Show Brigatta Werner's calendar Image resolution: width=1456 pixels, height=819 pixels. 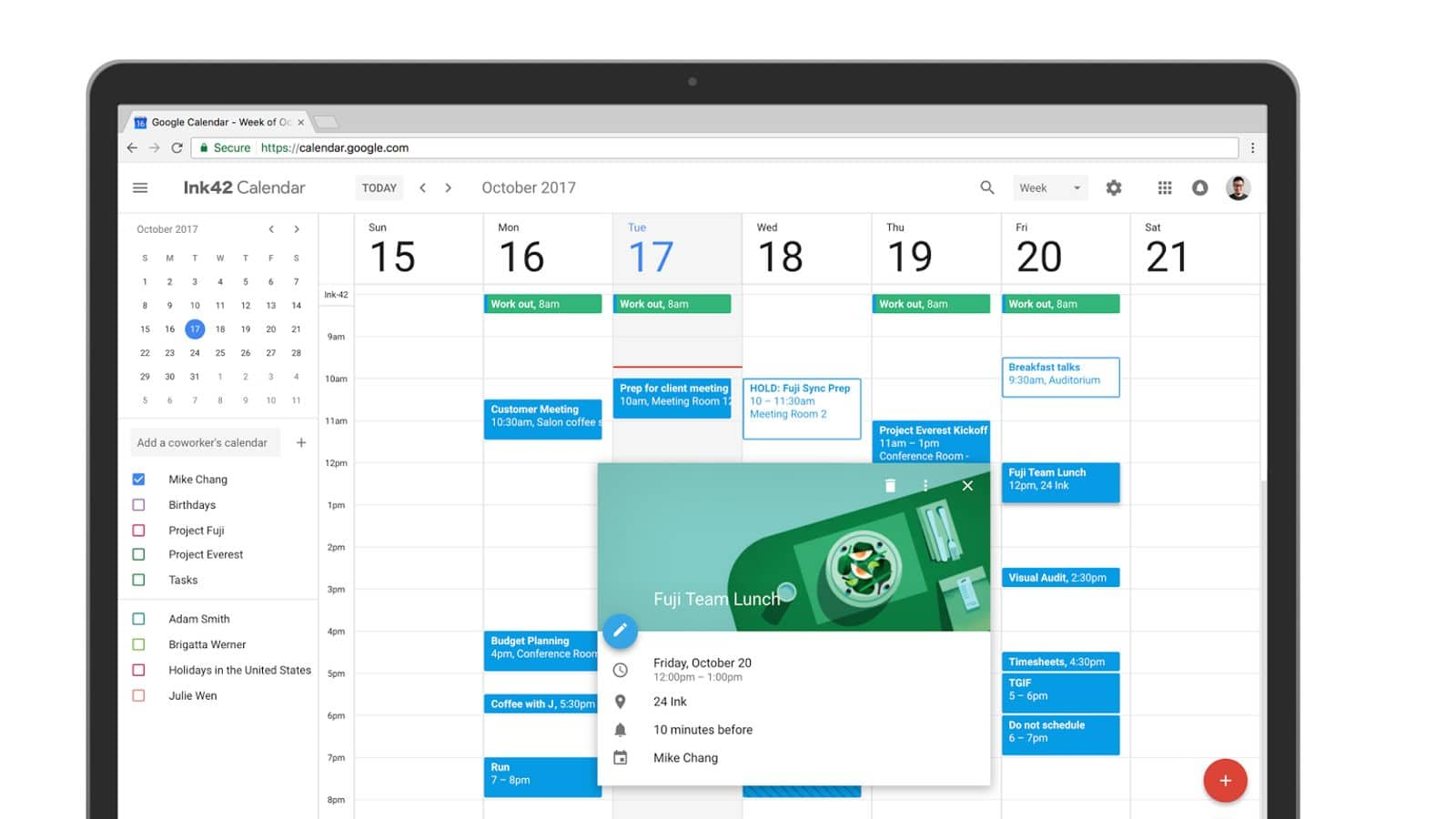click(138, 644)
